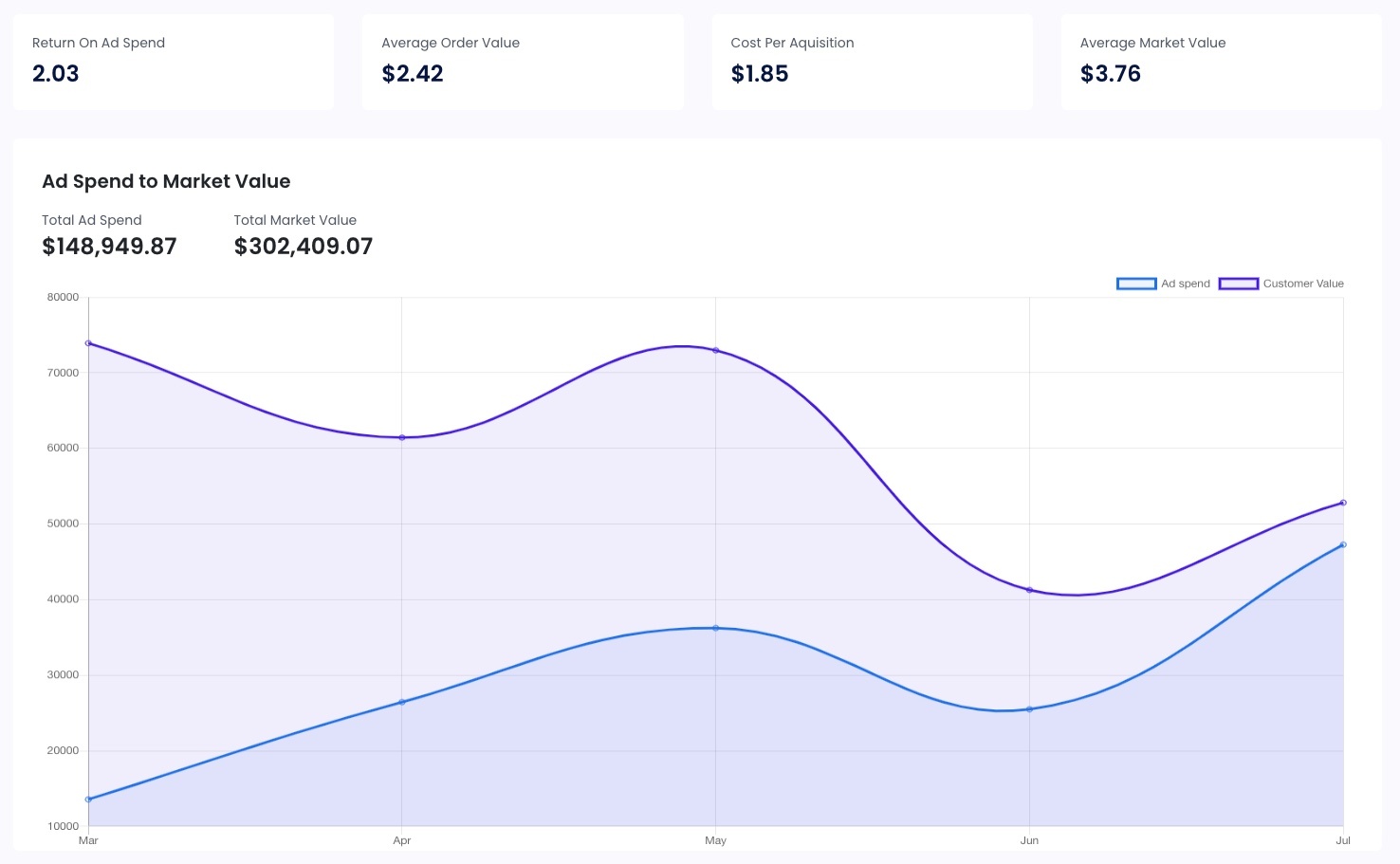Toggle the Ad spend series legend label
The image size is (1400, 864).
1186,284
